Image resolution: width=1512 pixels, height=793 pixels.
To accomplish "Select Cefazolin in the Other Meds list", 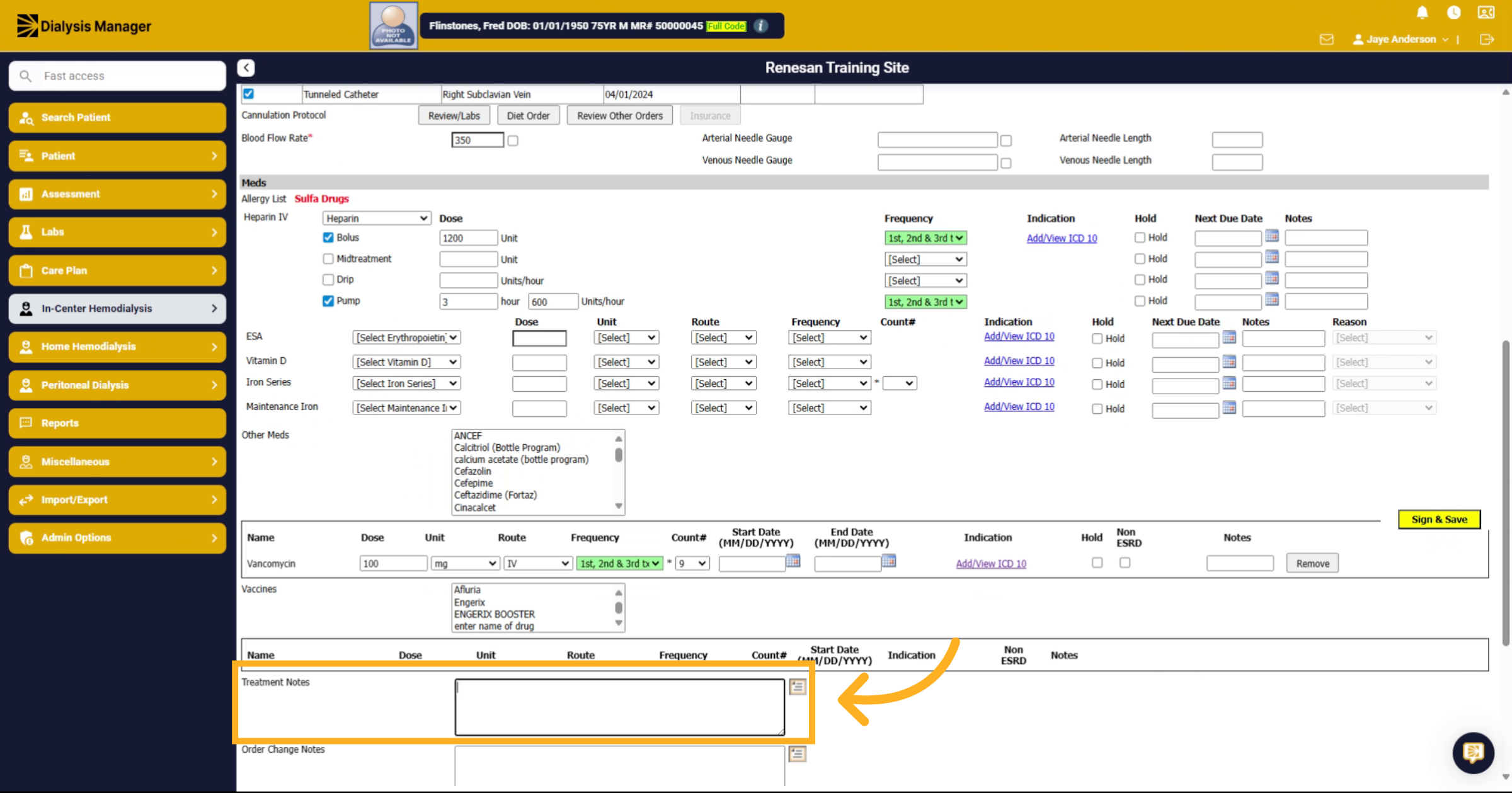I will tap(472, 471).
